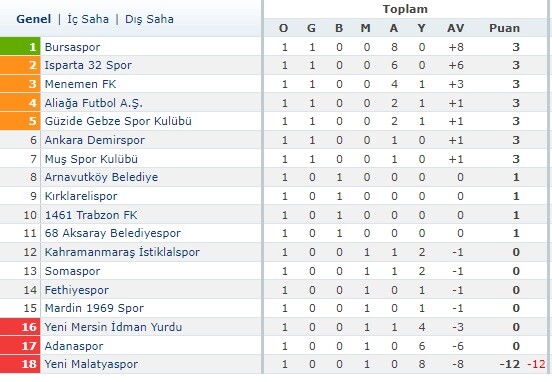The image size is (552, 382).
Task: Open Menemen FK team link
Action: pyautogui.click(x=80, y=84)
